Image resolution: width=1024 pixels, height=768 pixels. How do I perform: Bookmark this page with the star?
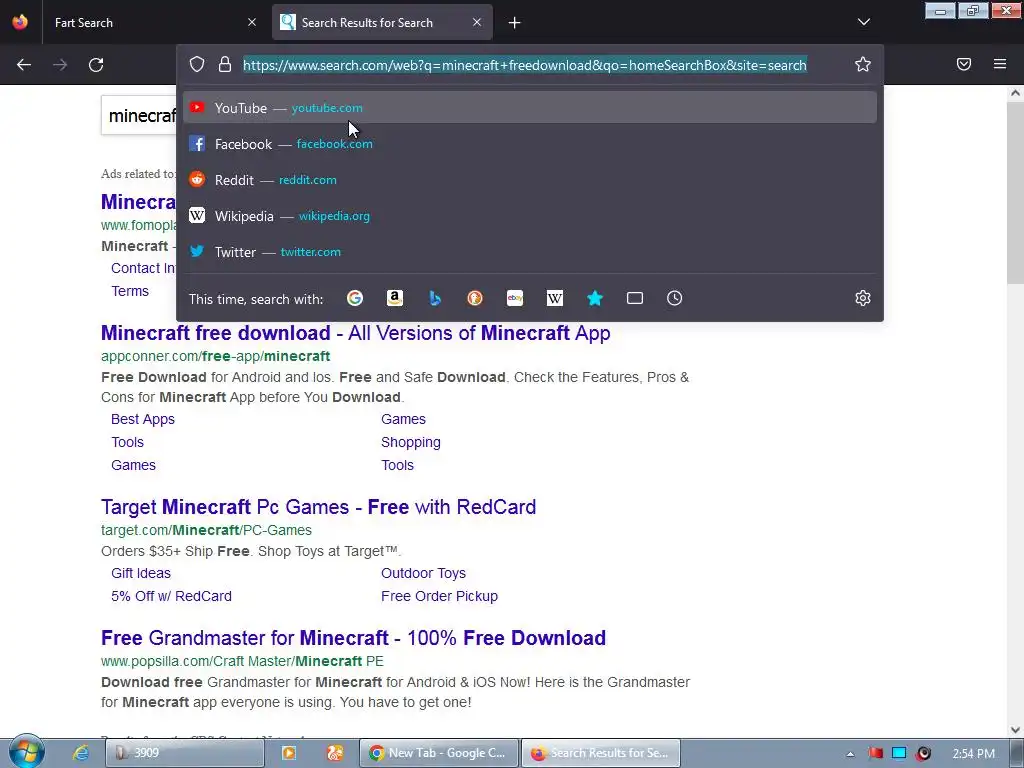[x=863, y=64]
